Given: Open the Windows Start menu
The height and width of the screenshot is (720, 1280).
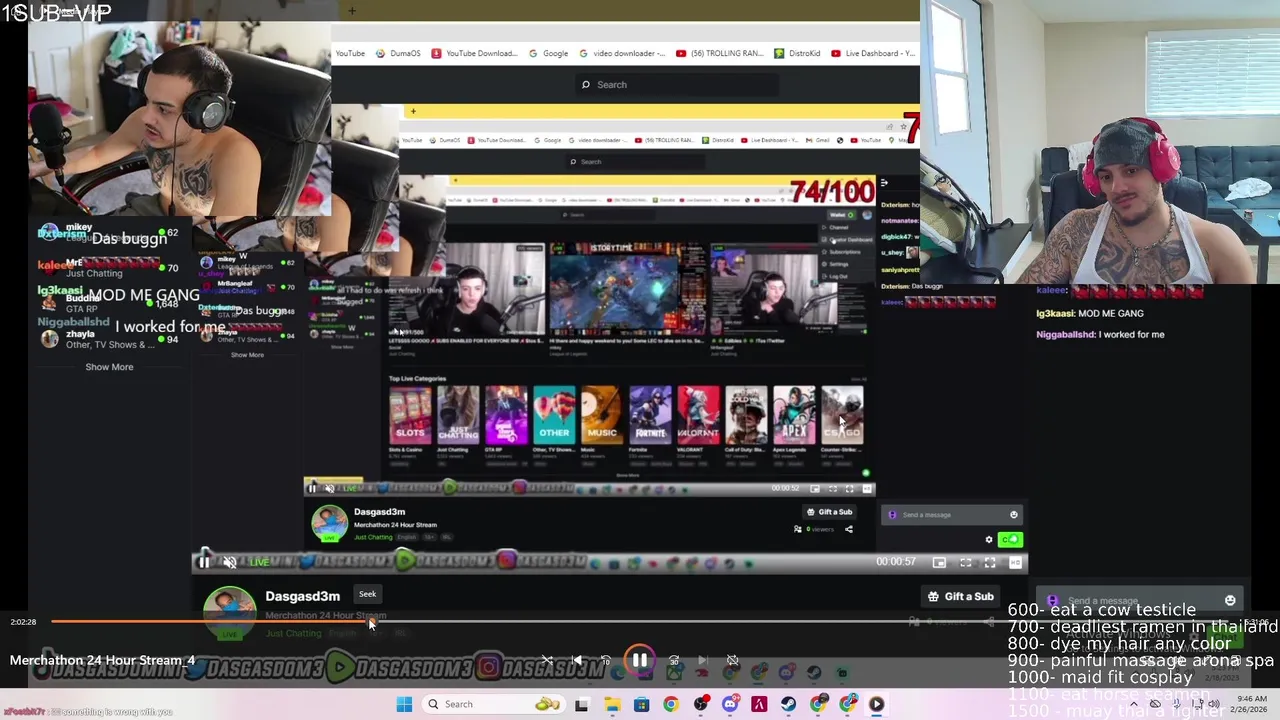Looking at the screenshot, I should [x=404, y=704].
